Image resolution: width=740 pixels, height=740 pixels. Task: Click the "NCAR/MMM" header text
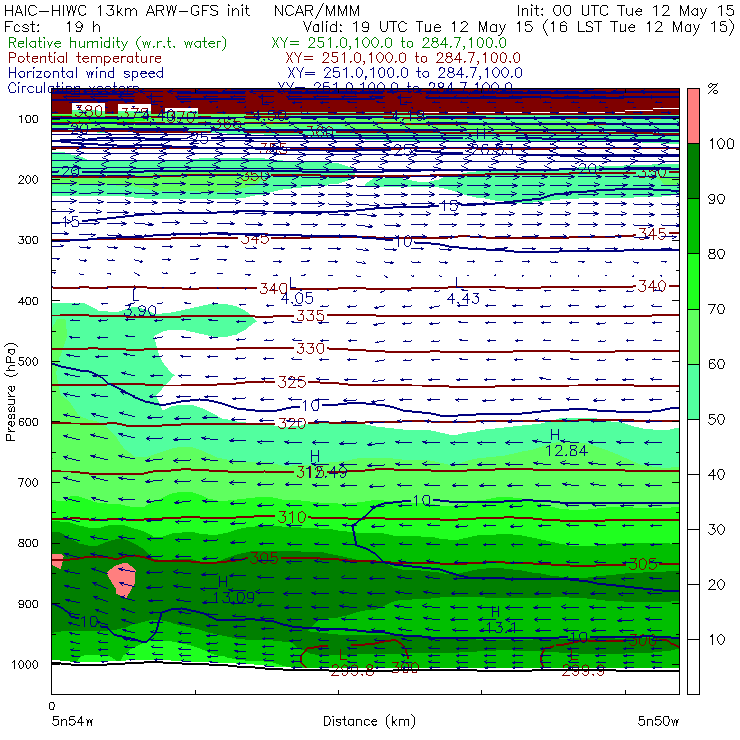[x=317, y=11]
